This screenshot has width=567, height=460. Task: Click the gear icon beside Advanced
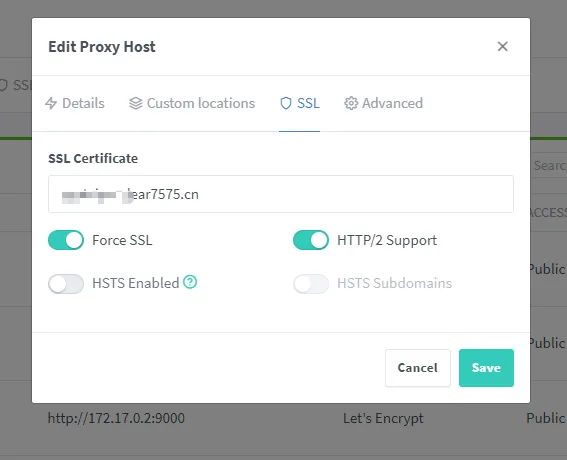[x=351, y=103]
